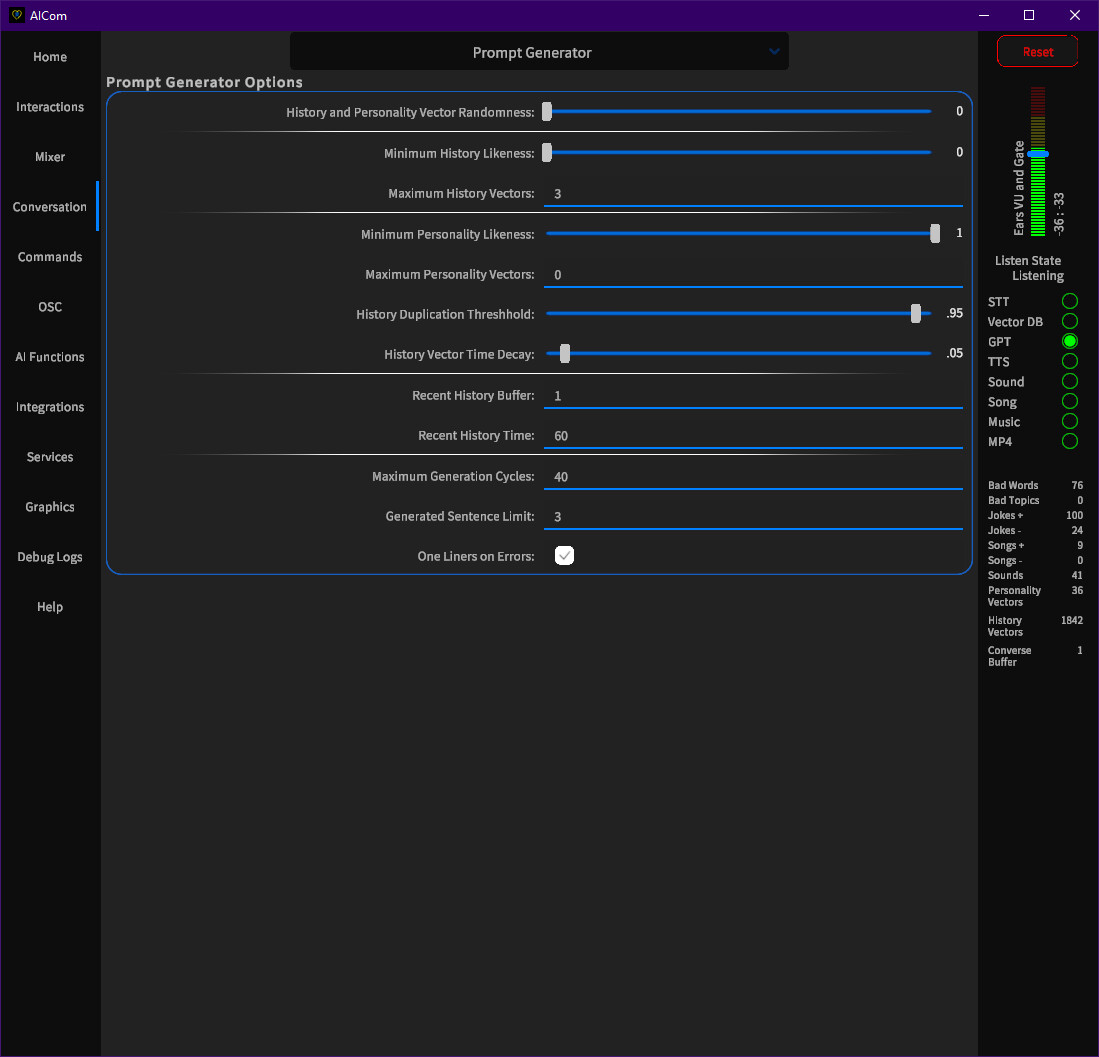The width and height of the screenshot is (1099, 1057).
Task: Open the Mixer section in sidebar
Action: (x=49, y=157)
